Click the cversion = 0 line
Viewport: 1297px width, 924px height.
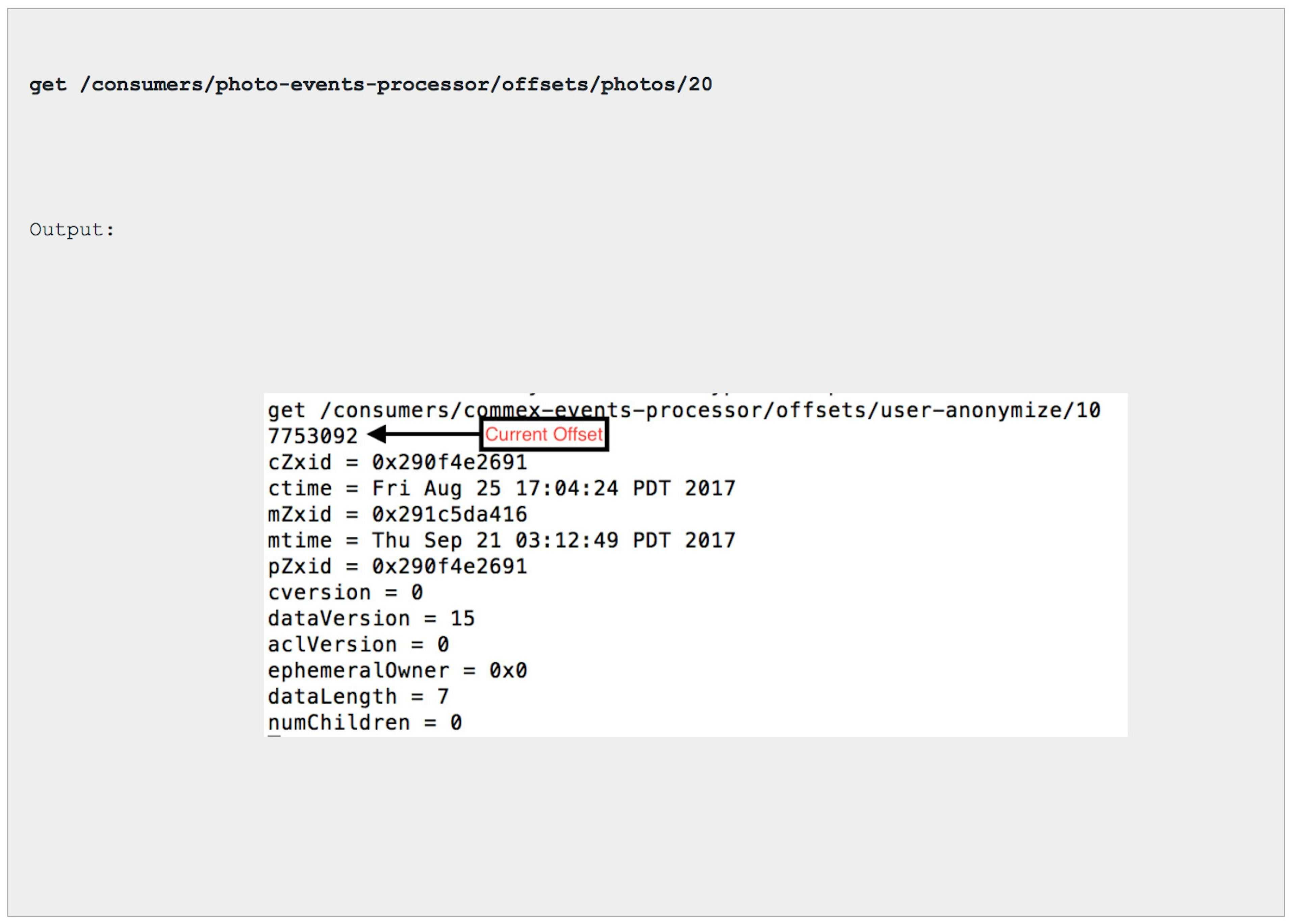[x=346, y=593]
